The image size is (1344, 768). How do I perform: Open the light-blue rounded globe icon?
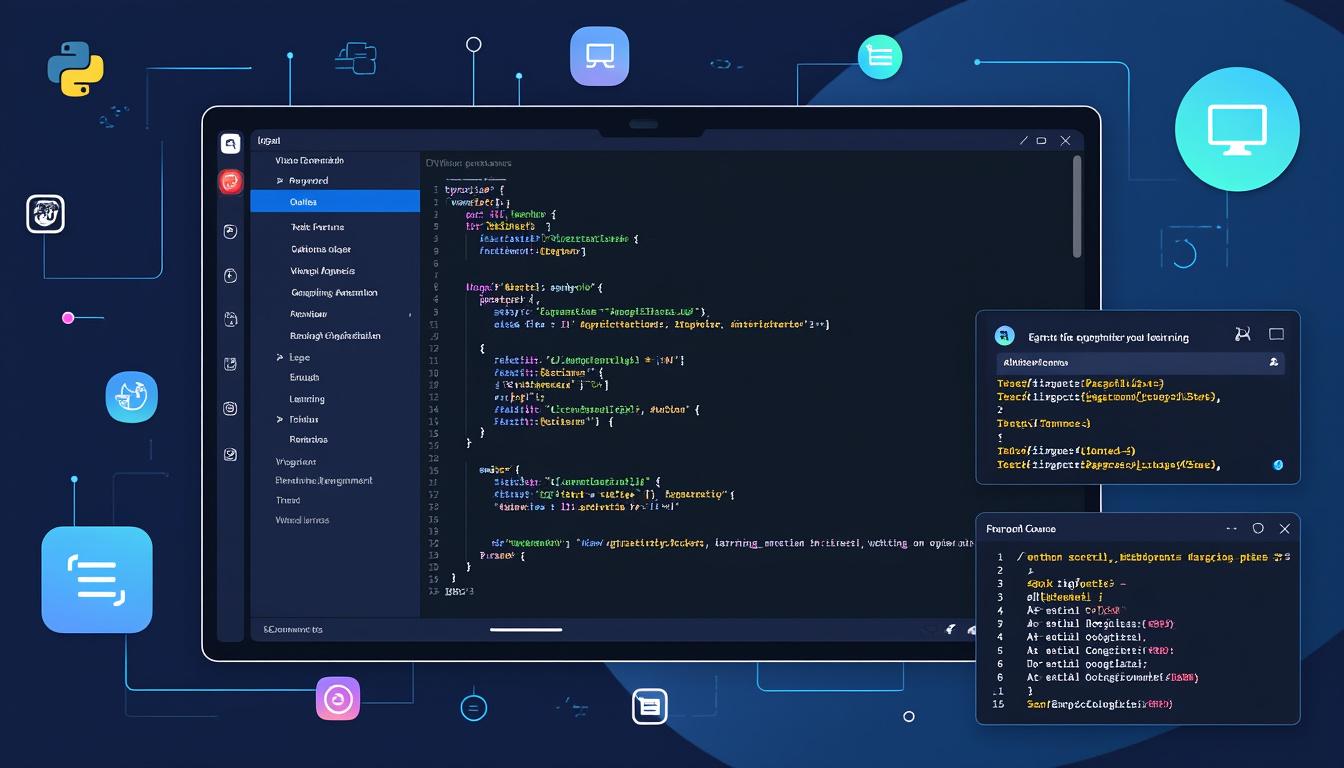(x=132, y=397)
